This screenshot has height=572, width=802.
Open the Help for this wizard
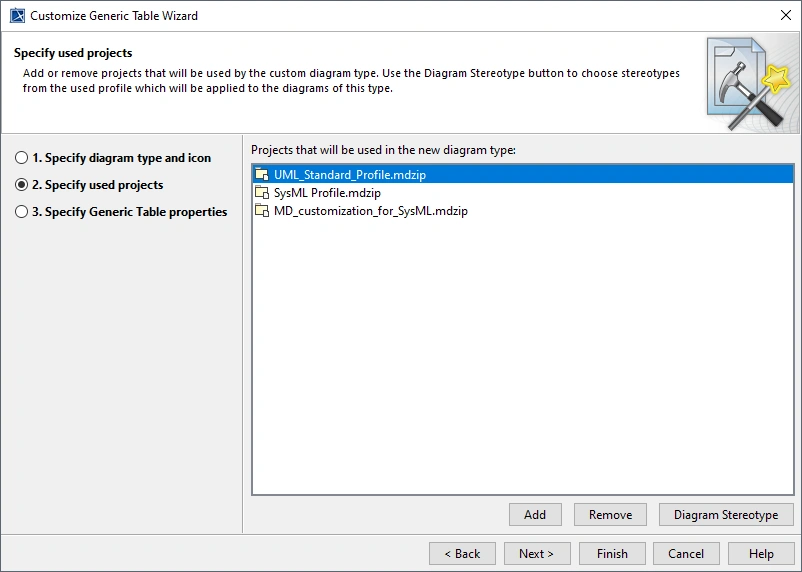(761, 553)
